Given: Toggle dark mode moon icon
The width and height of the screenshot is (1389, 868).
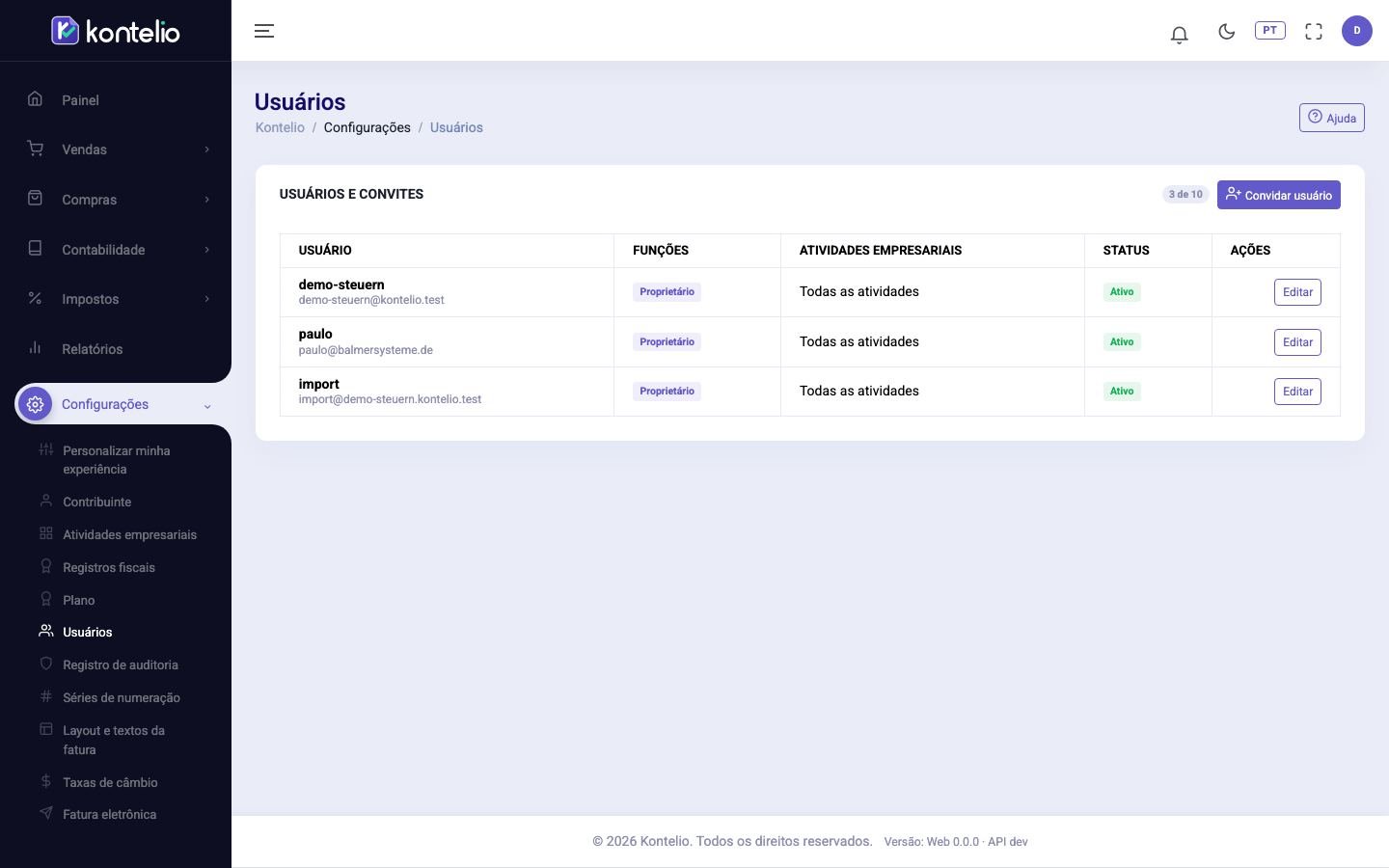Looking at the screenshot, I should [x=1226, y=31].
